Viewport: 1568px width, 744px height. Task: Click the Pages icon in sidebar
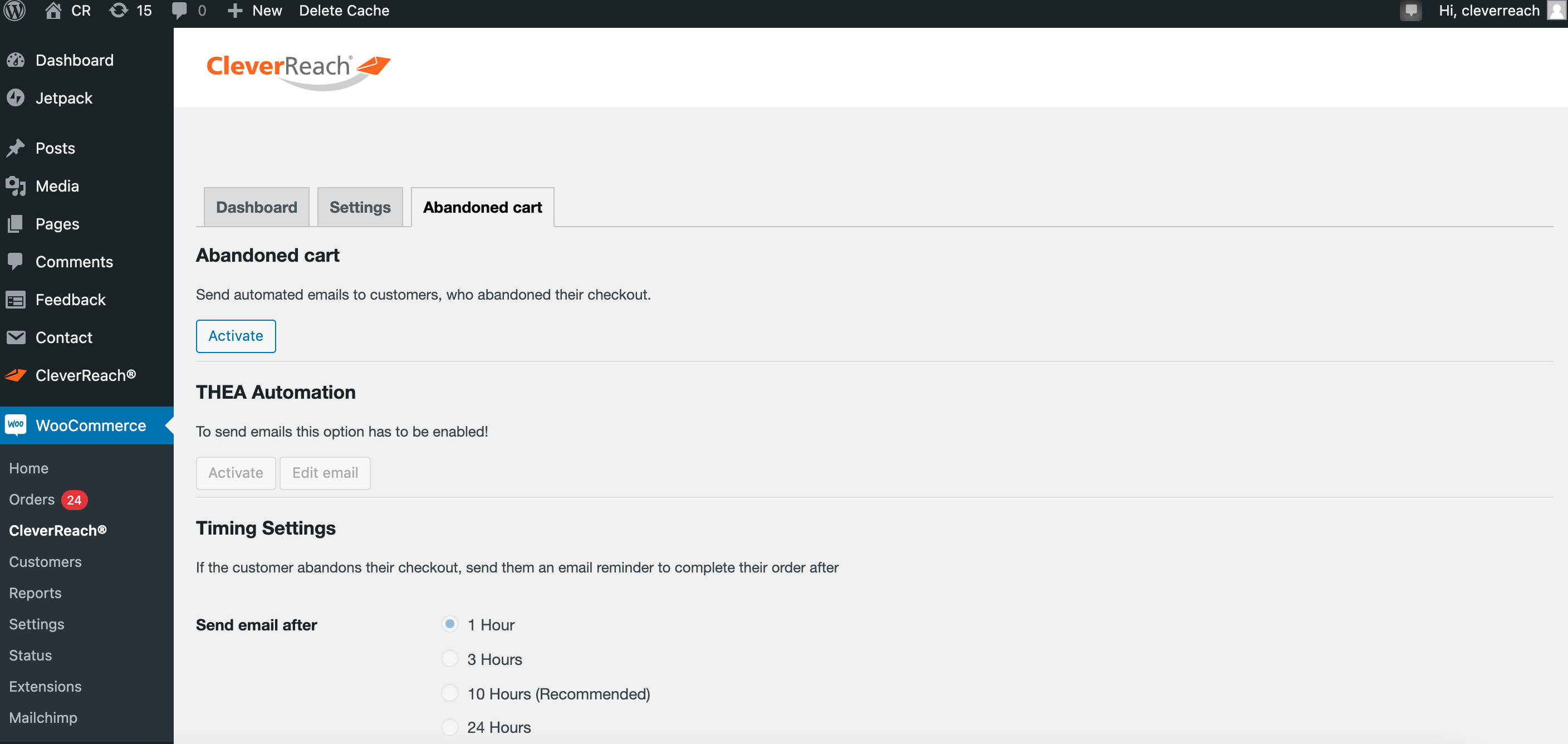(x=16, y=223)
